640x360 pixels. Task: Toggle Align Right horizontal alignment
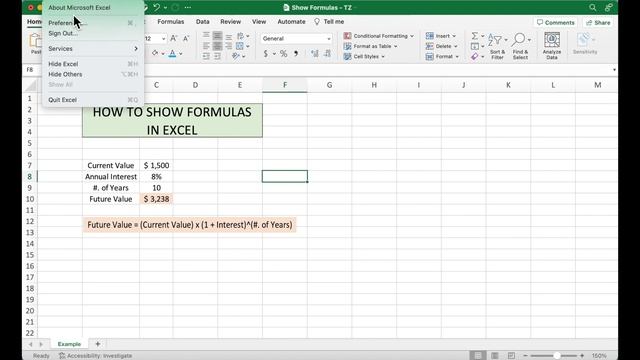229,46
